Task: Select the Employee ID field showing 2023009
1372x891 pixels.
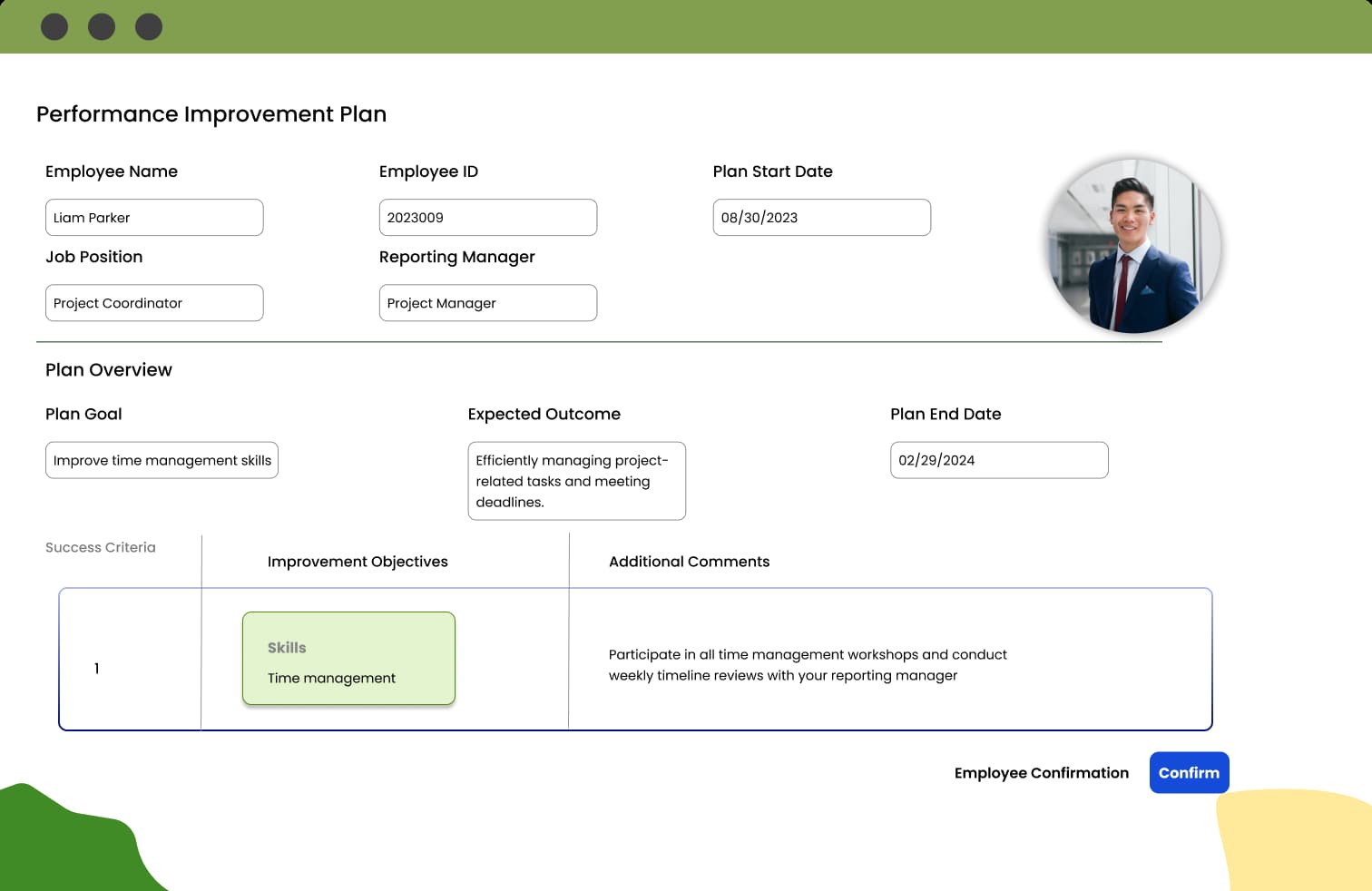Action: pos(487,218)
